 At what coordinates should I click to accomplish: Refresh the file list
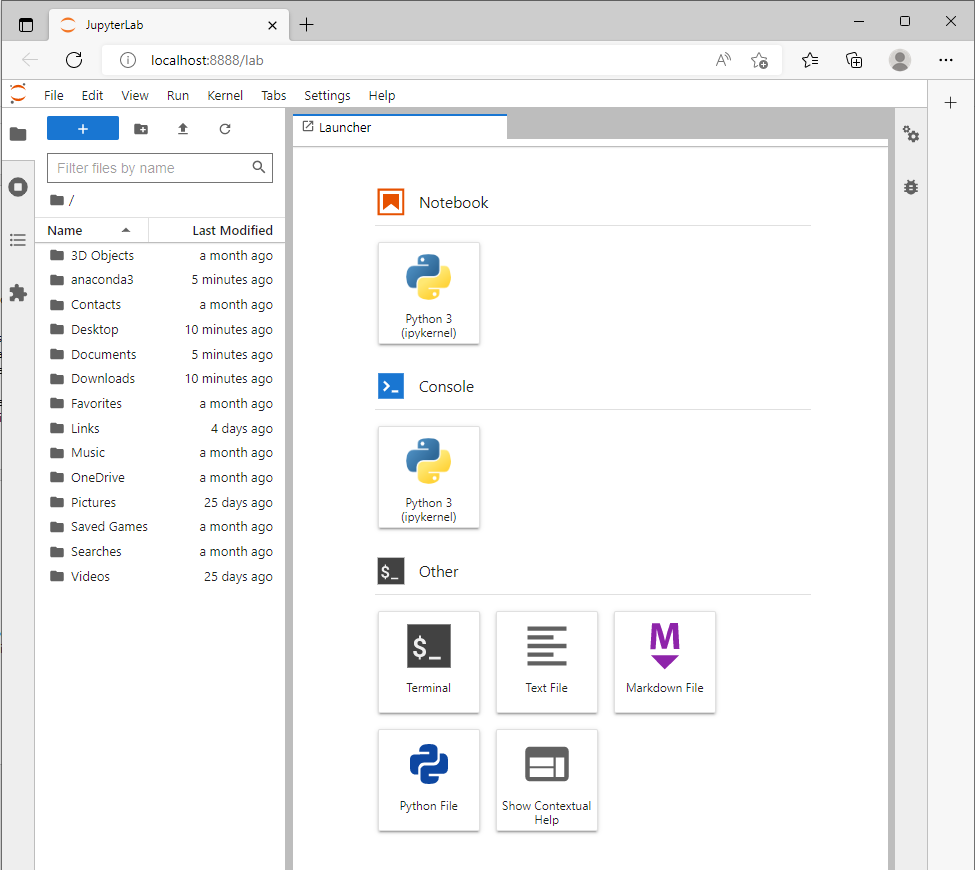pos(225,129)
